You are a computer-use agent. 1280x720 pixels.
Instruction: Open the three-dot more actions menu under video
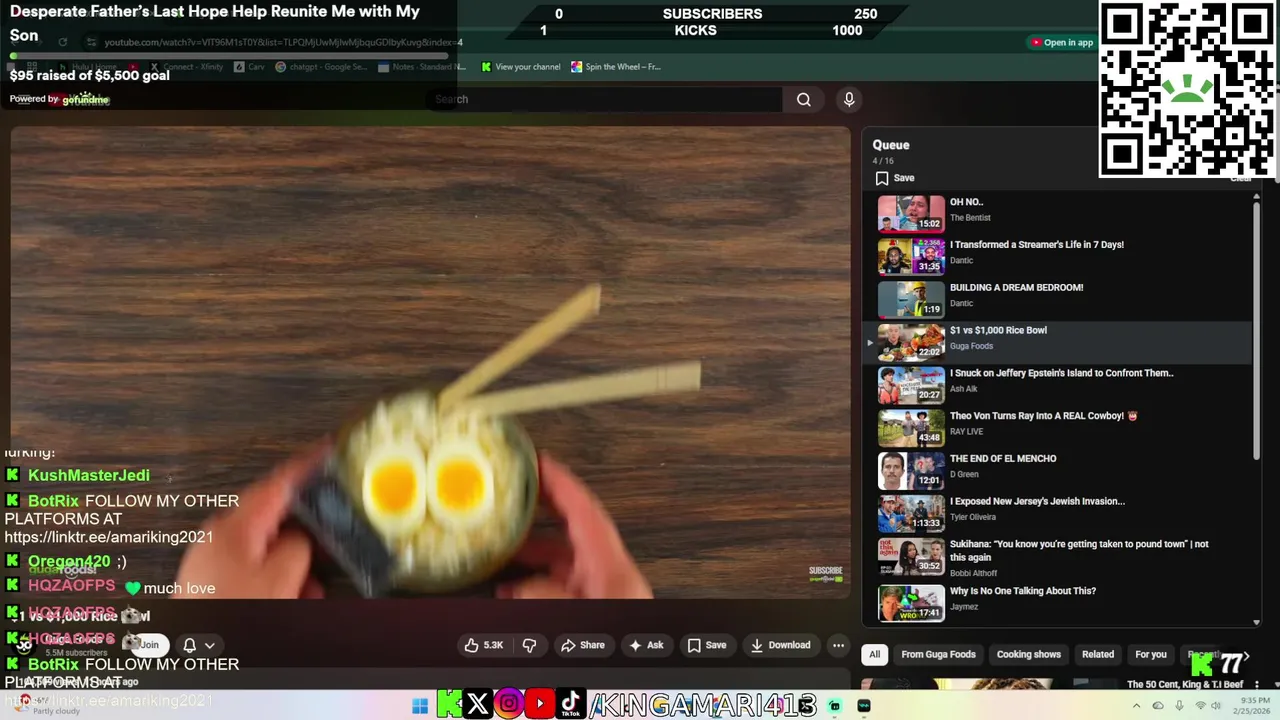838,645
